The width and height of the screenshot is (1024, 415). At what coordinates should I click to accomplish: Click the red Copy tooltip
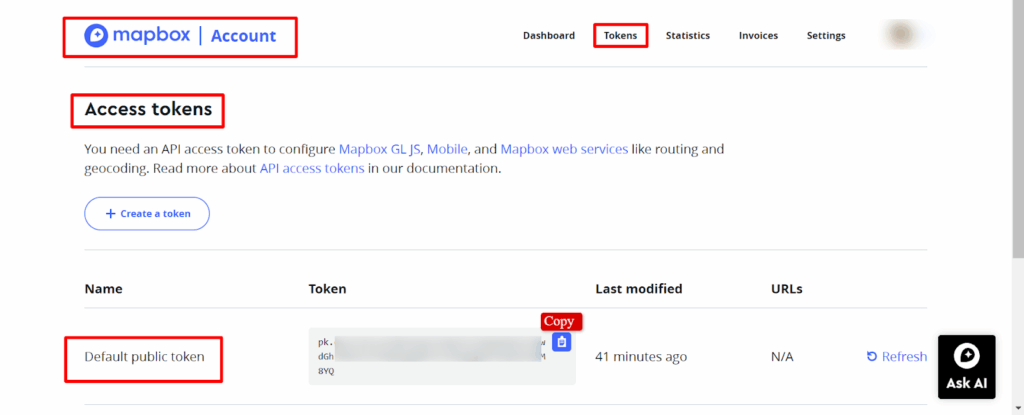coord(559,322)
